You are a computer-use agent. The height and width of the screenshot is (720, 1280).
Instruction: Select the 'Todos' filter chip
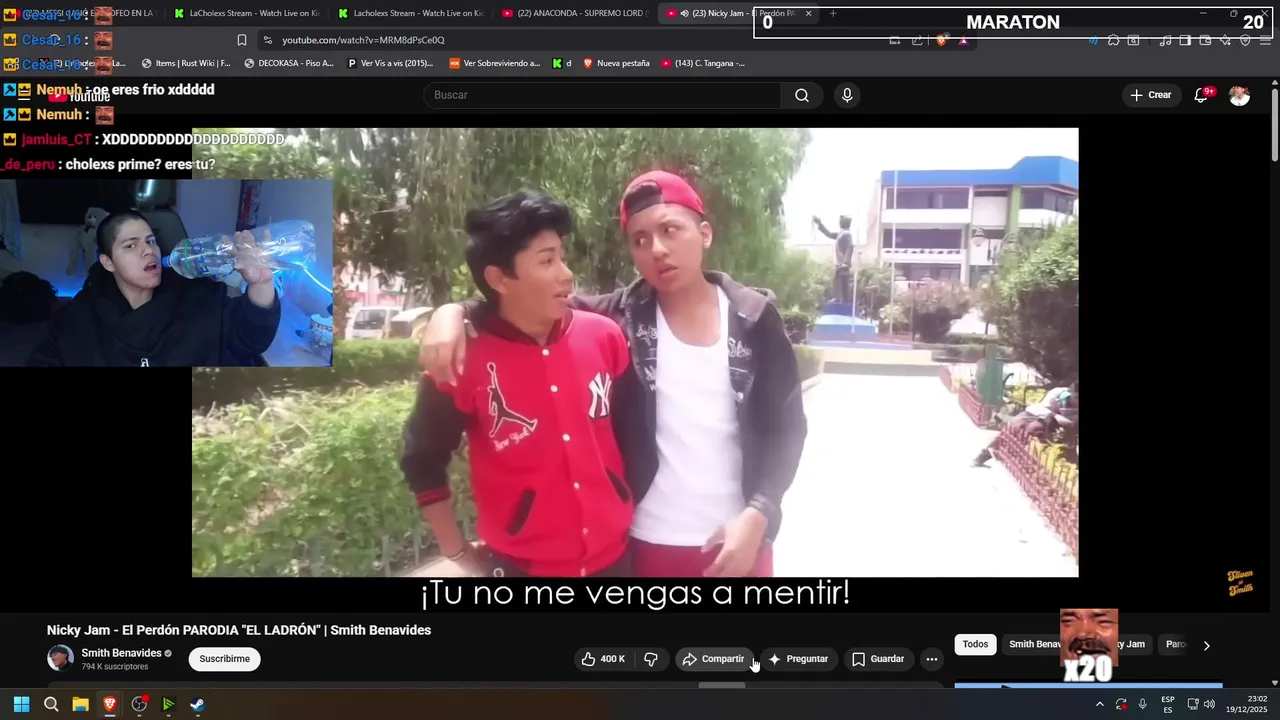coord(975,645)
